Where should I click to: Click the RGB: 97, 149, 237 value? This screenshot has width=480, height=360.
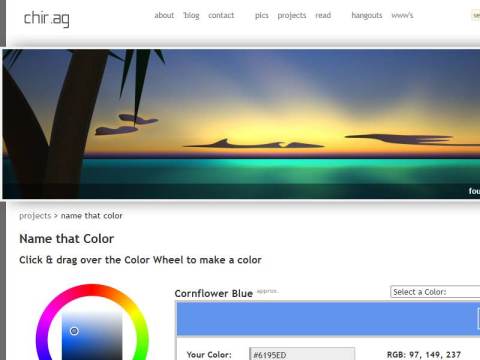424,355
